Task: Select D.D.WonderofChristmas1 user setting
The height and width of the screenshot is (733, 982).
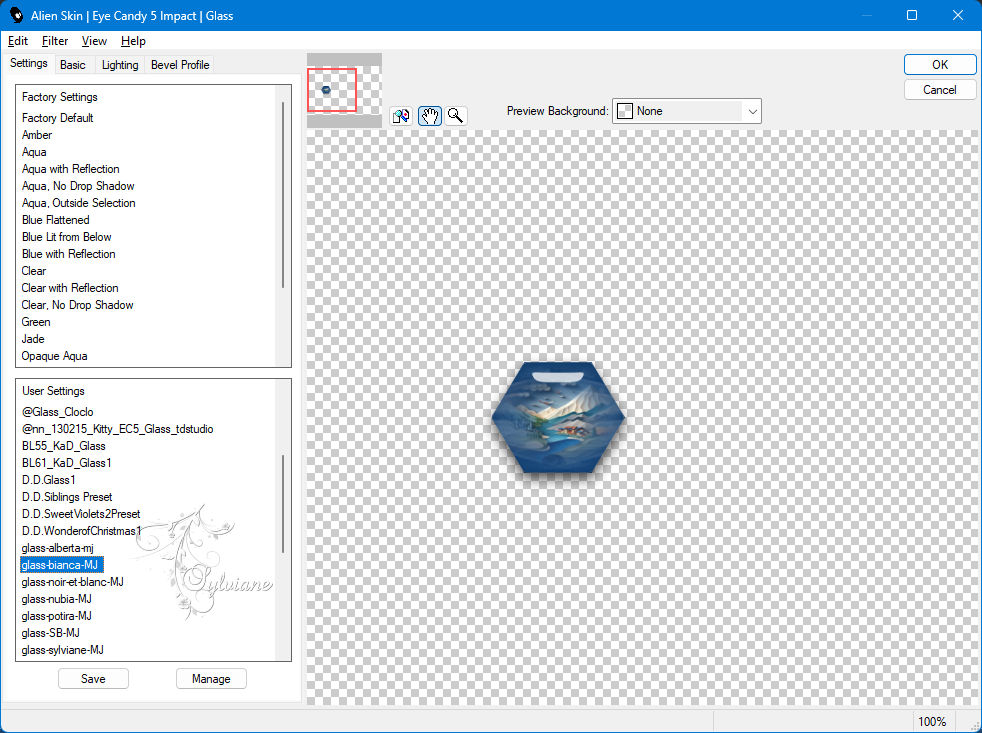Action: pos(81,530)
